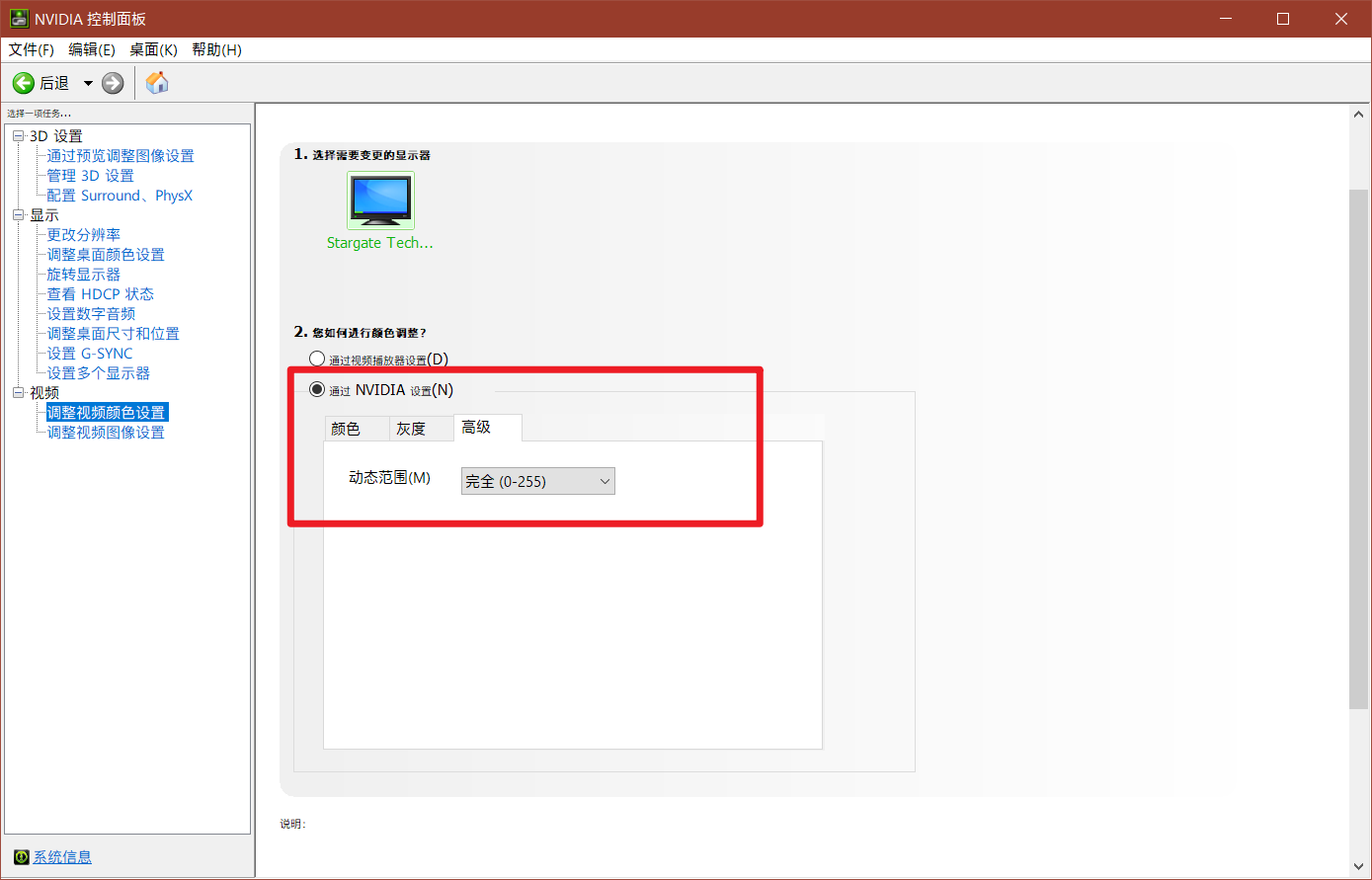Viewport: 1372px width, 880px height.
Task: Open 调整视频图像设置 page
Action: tap(106, 433)
